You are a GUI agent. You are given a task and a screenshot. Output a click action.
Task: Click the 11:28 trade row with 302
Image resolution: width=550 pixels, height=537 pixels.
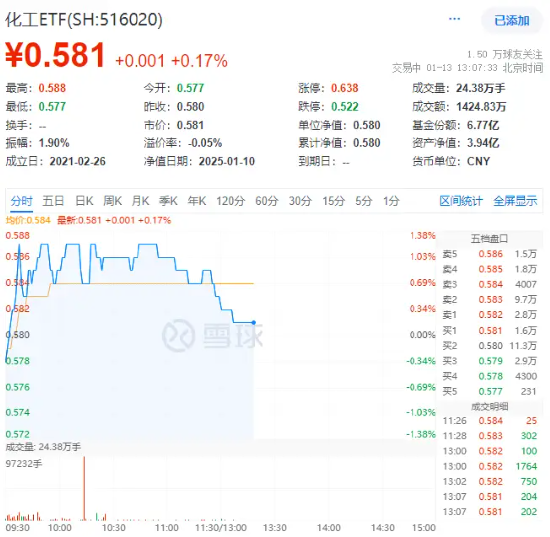tap(489, 436)
